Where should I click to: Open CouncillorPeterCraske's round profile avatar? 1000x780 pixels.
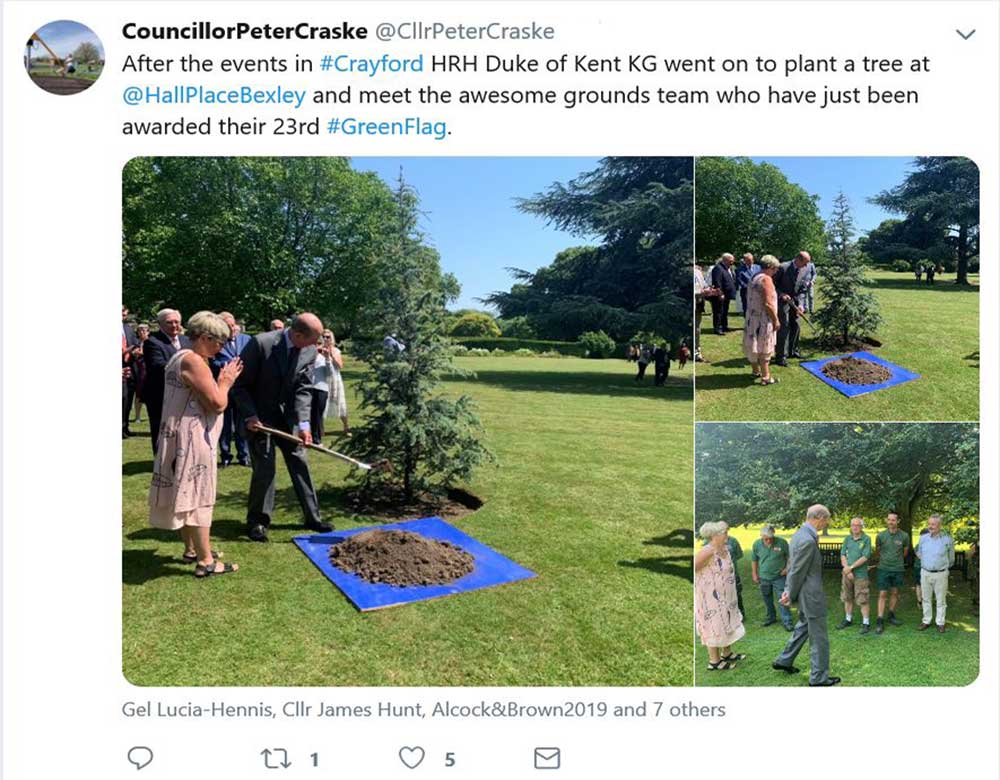click(64, 57)
